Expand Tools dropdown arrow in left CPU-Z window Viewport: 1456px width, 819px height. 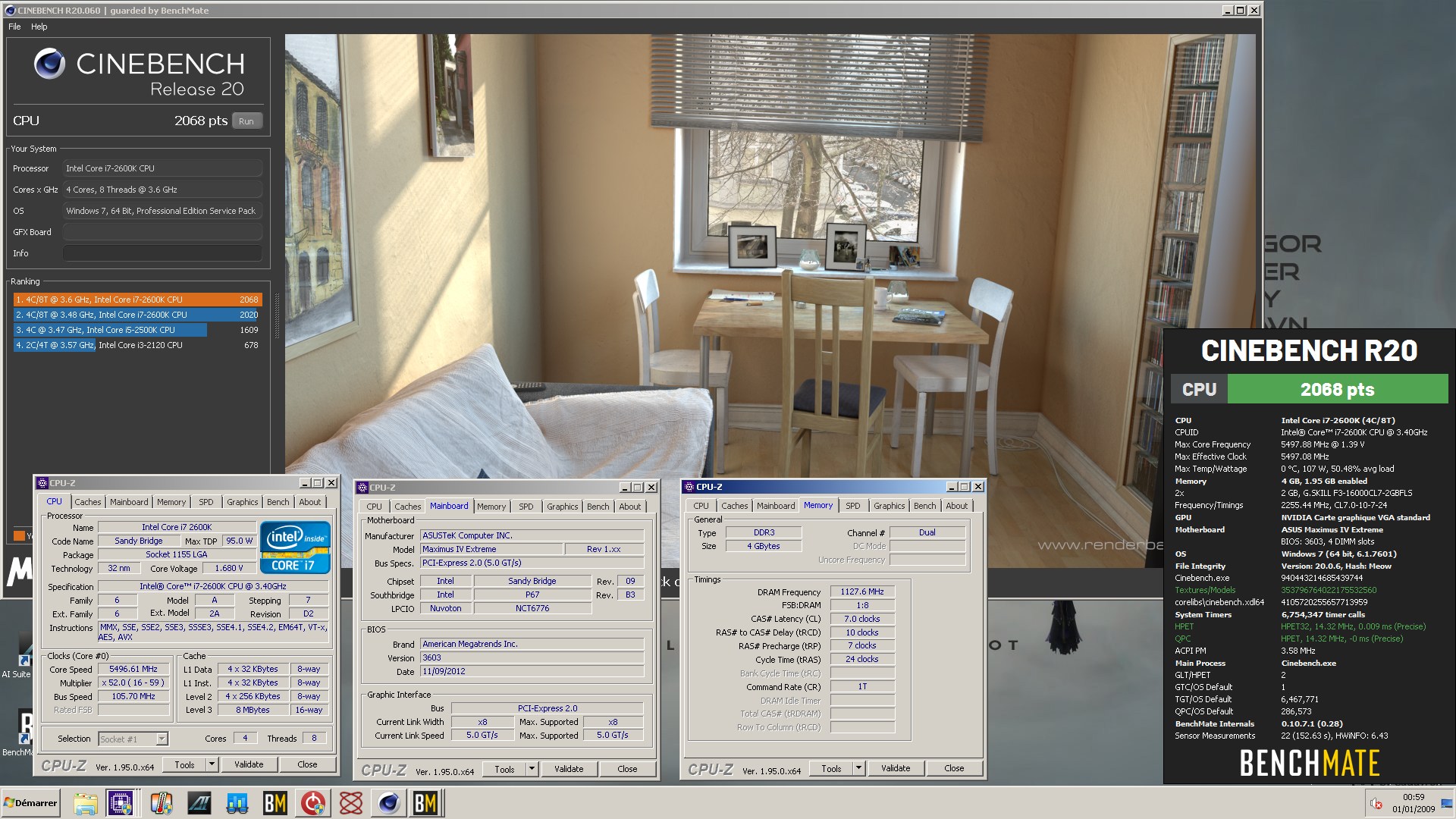212,765
